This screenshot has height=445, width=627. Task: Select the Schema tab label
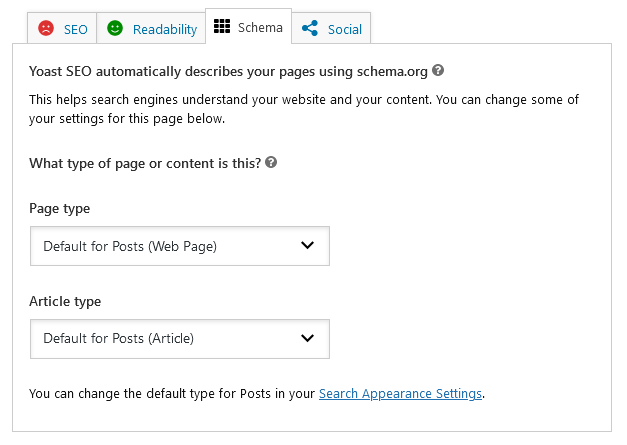[260, 28]
